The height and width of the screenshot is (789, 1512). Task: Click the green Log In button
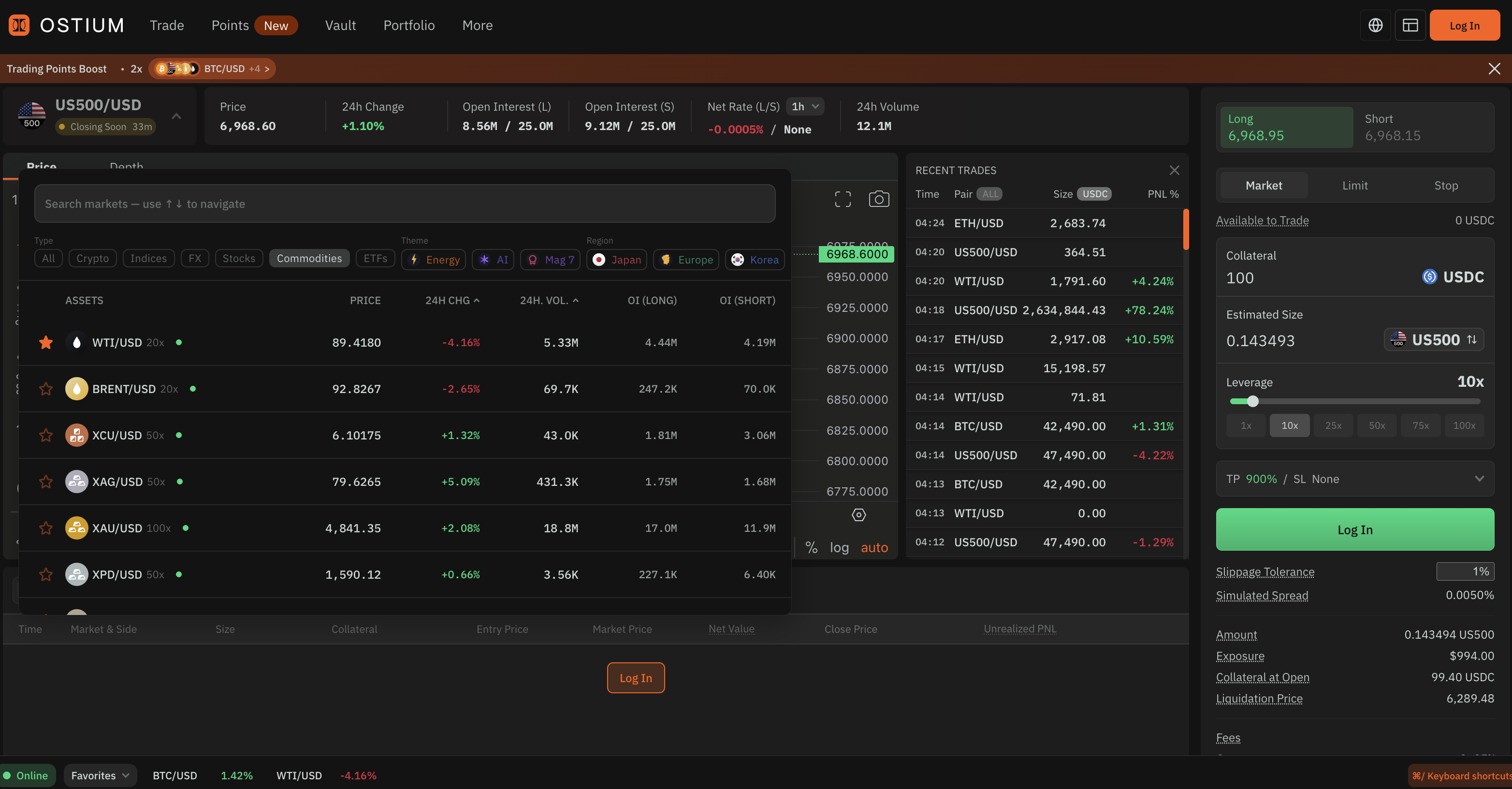click(x=1354, y=529)
